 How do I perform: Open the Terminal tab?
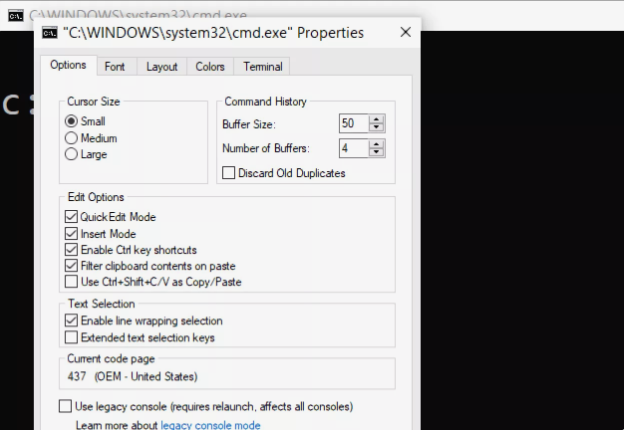point(263,66)
